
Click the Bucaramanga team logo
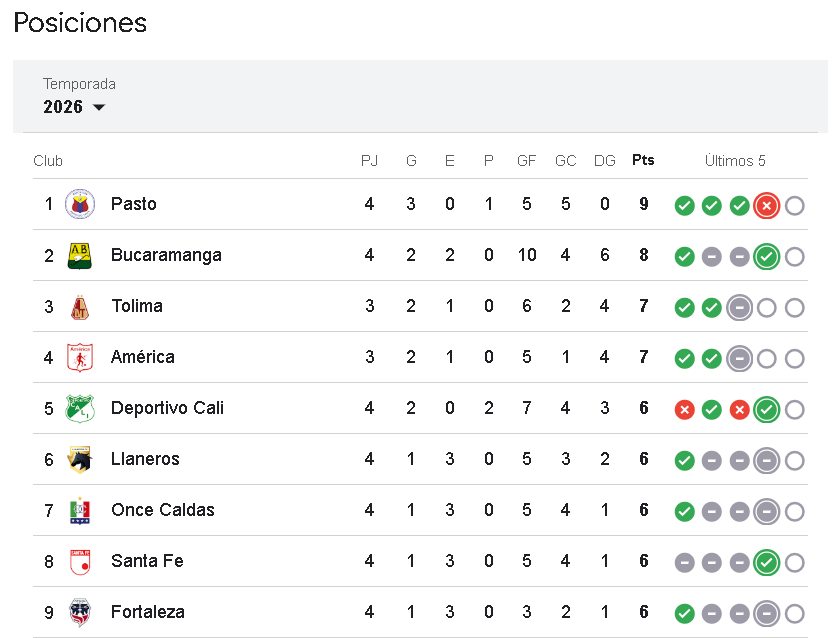point(80,255)
